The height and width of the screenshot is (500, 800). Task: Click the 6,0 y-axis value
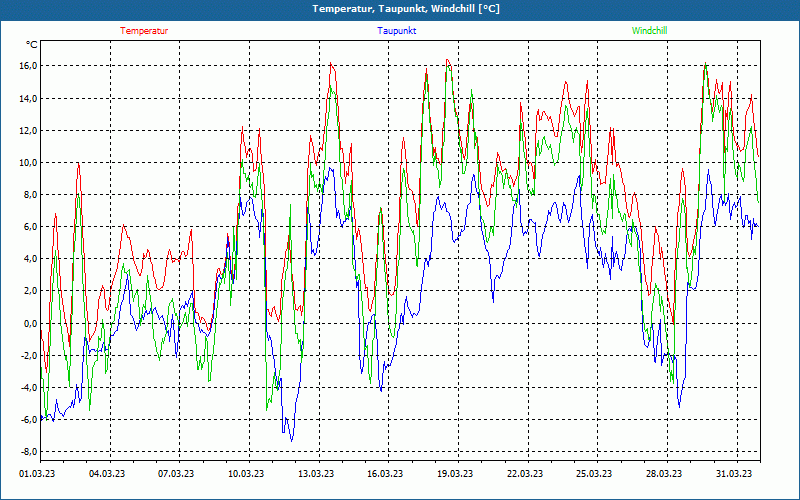[30, 227]
